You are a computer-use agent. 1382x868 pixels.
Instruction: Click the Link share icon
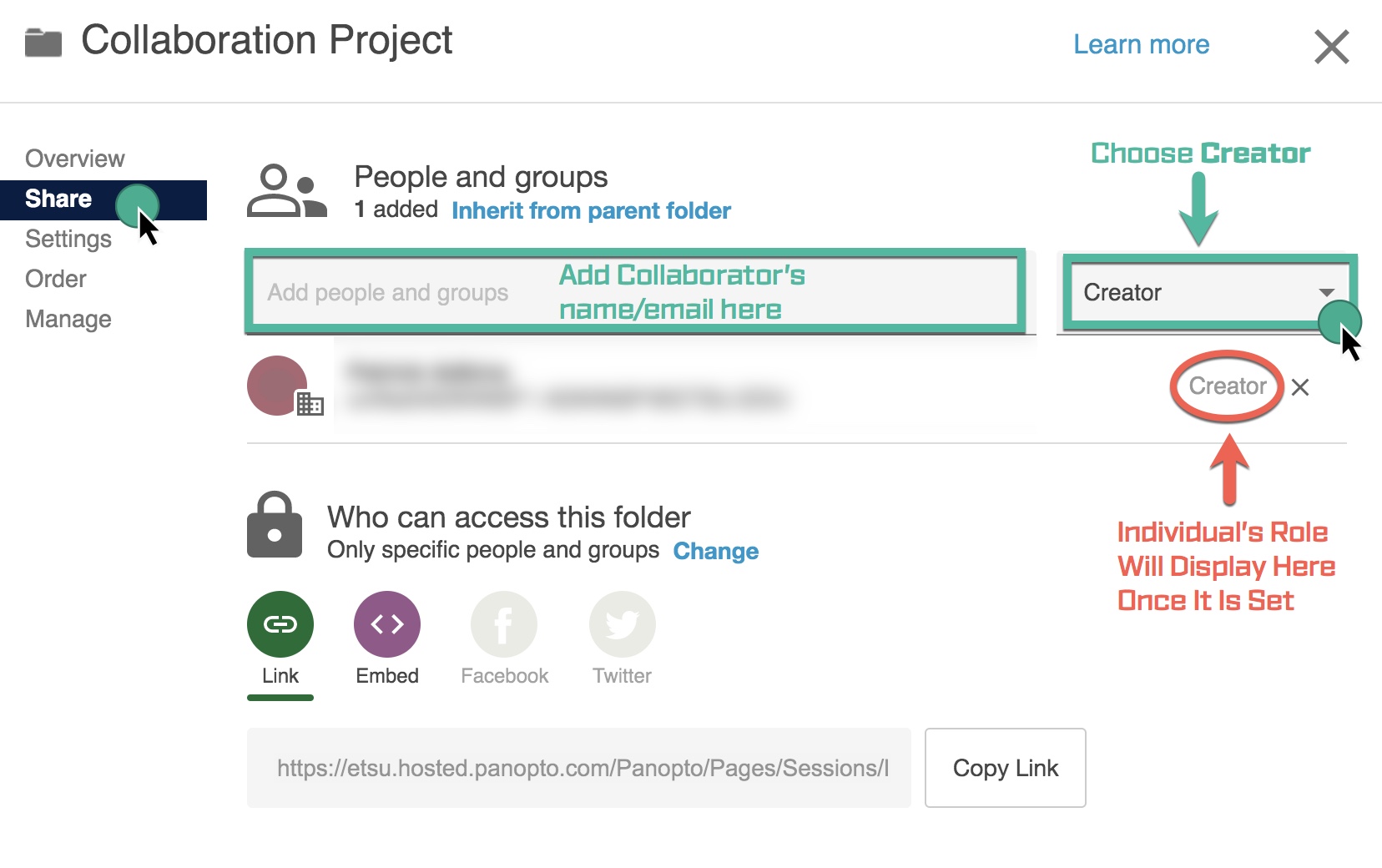pos(280,624)
